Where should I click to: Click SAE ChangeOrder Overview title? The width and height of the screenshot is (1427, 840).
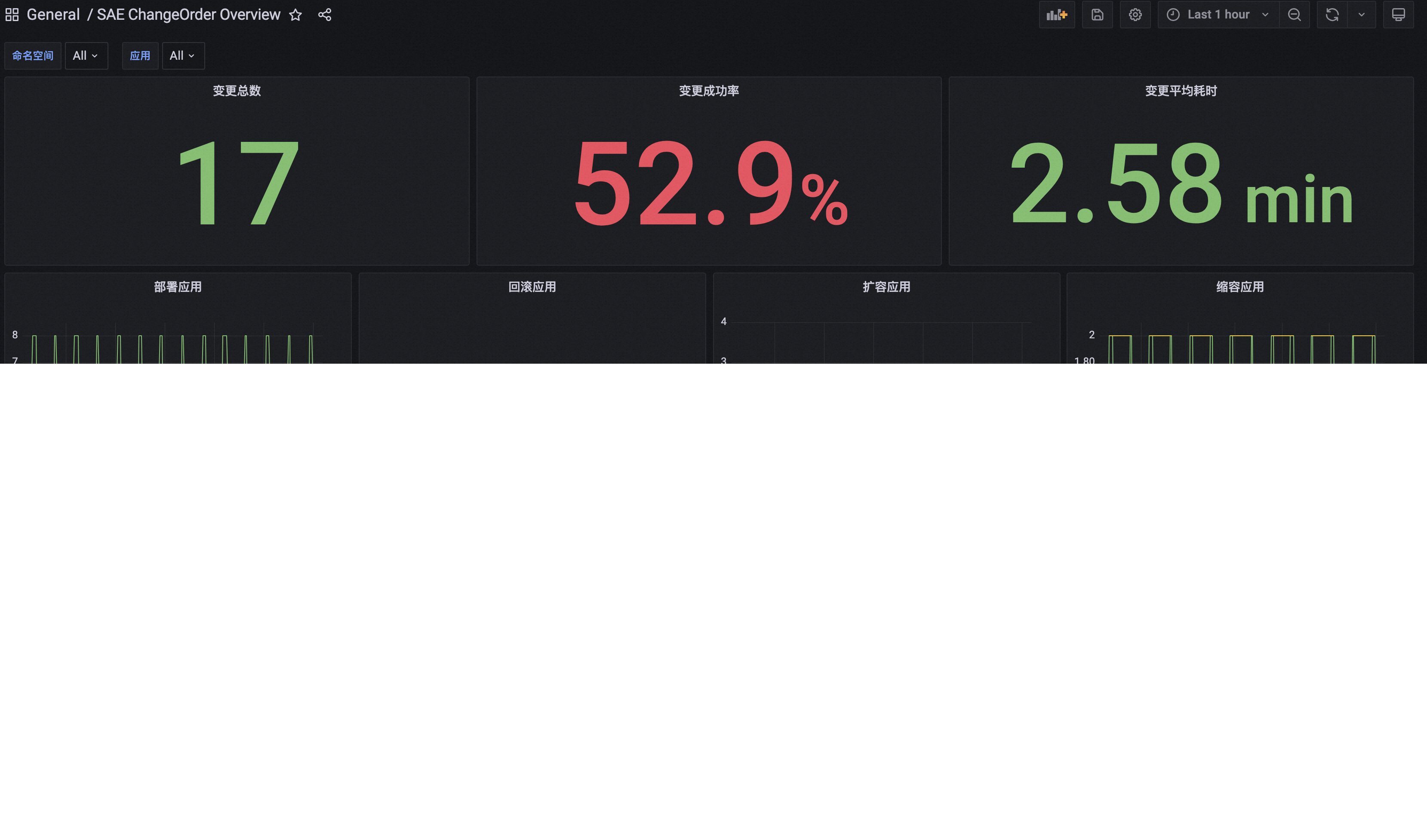[188, 15]
